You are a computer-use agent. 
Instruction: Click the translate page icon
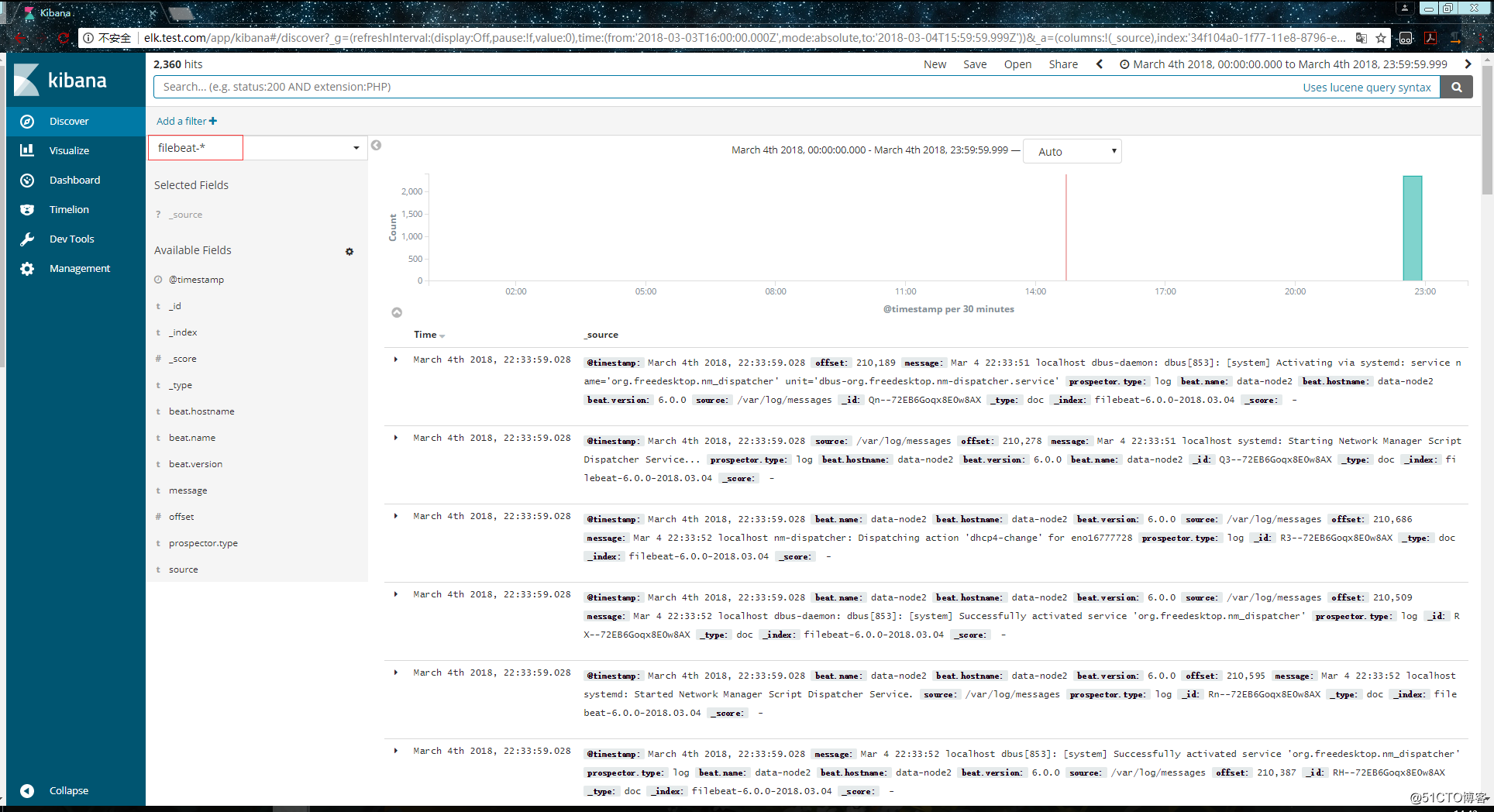point(1361,37)
